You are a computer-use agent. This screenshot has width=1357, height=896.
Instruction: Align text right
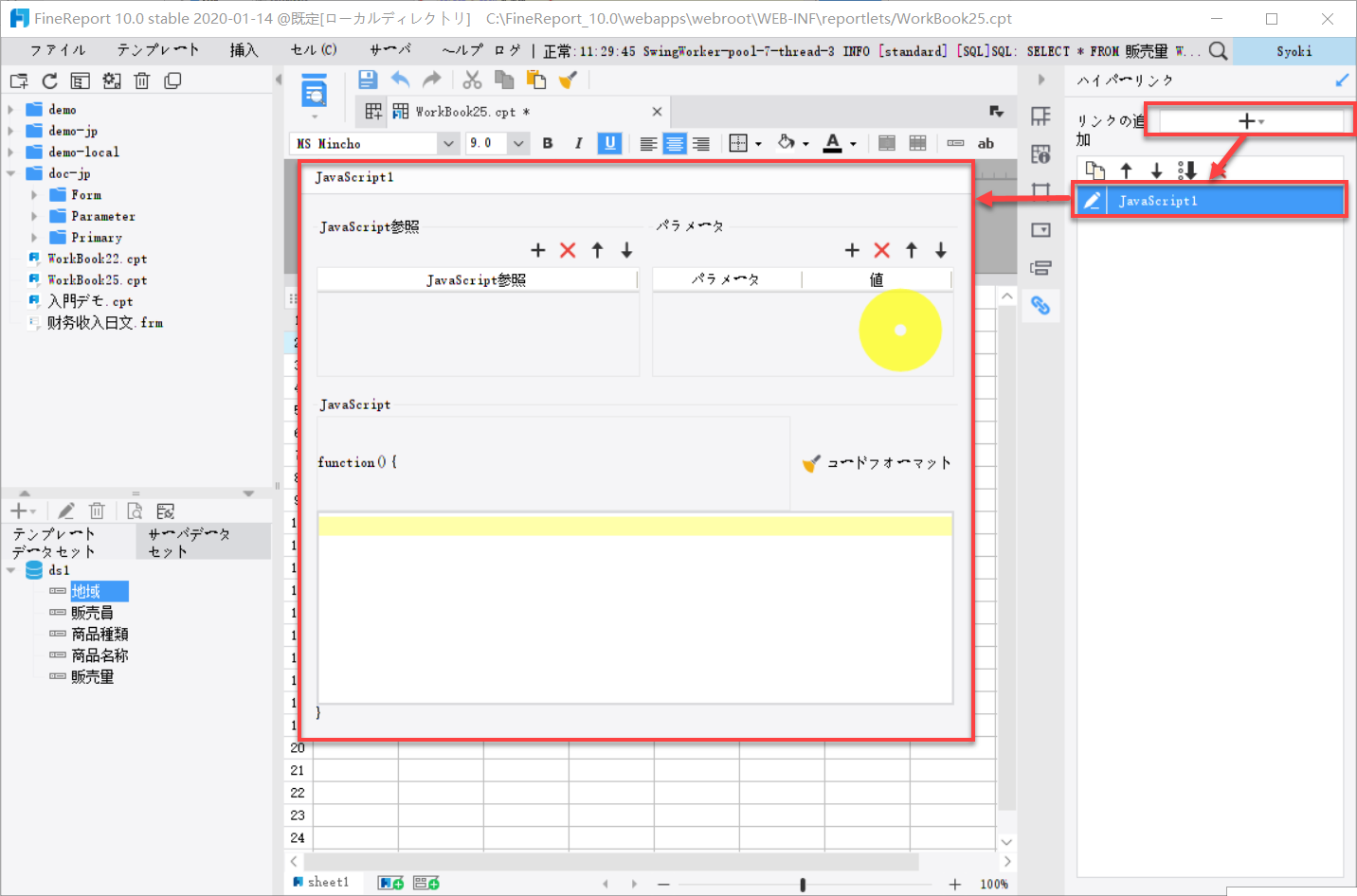[x=701, y=144]
